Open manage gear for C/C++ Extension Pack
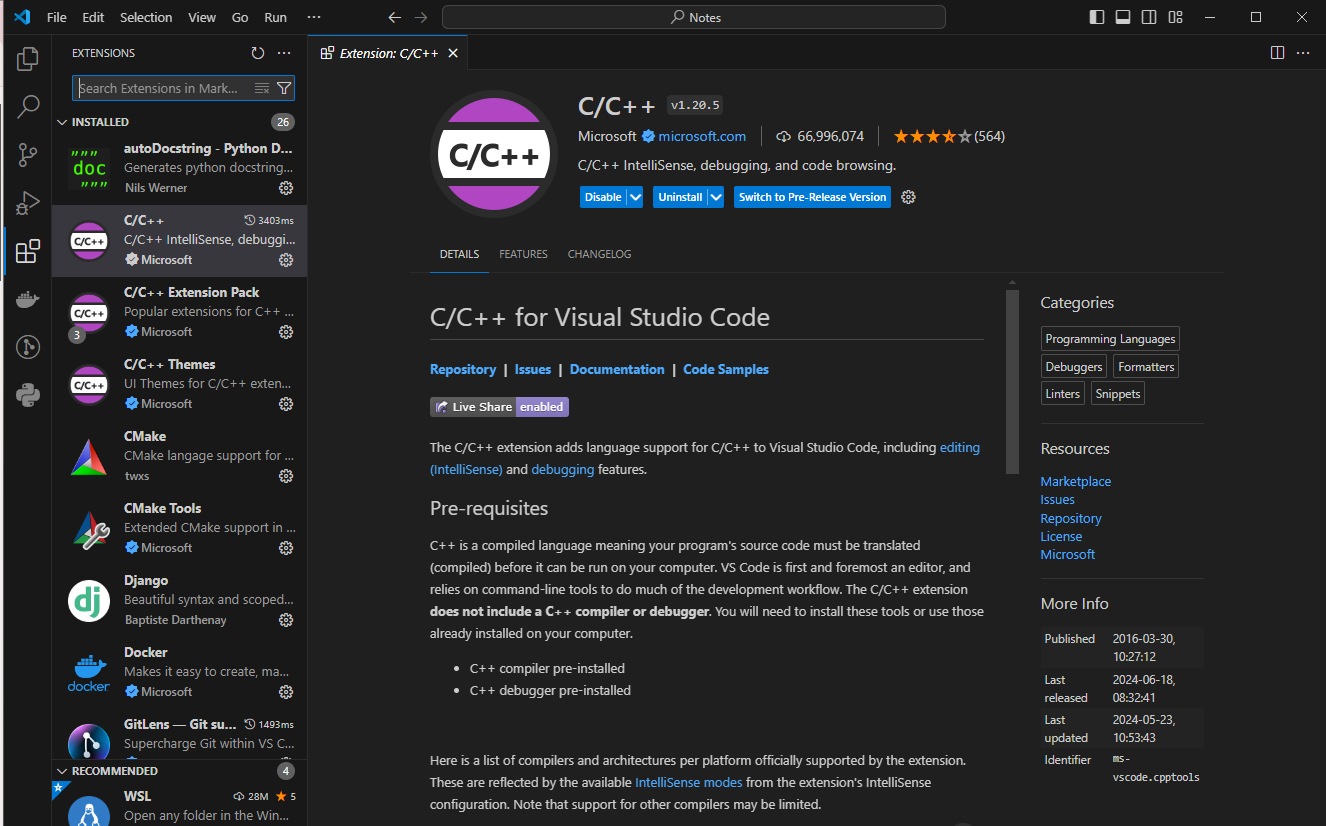Screen dimensions: 1326x826 [x=286, y=332]
